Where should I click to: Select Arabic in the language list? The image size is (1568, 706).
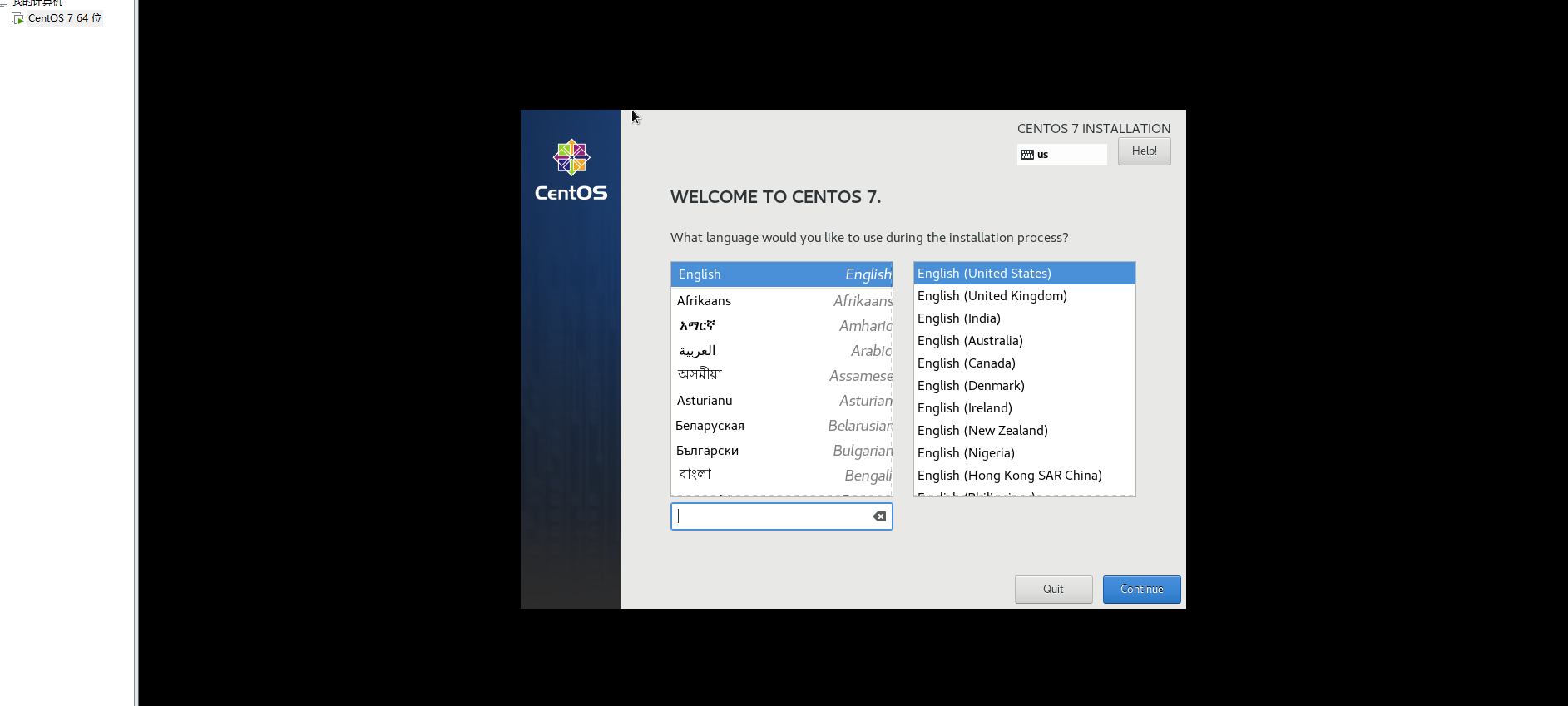[781, 350]
